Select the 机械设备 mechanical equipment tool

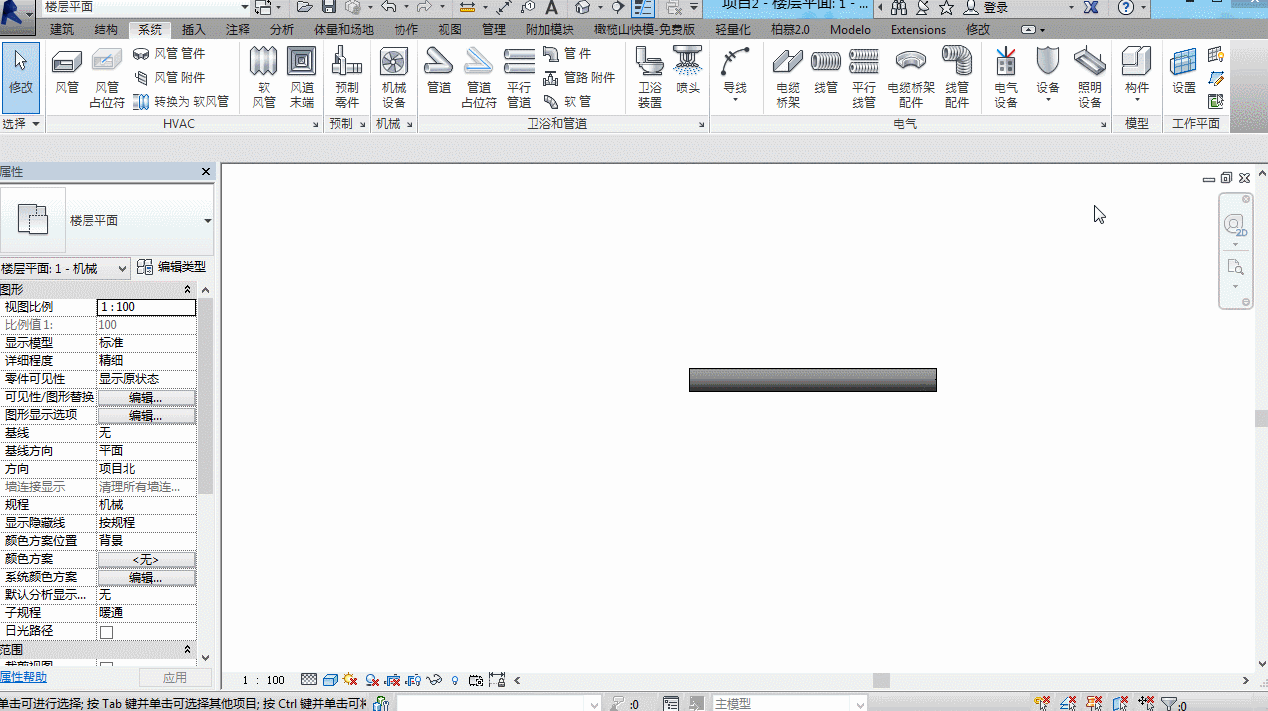tap(394, 77)
